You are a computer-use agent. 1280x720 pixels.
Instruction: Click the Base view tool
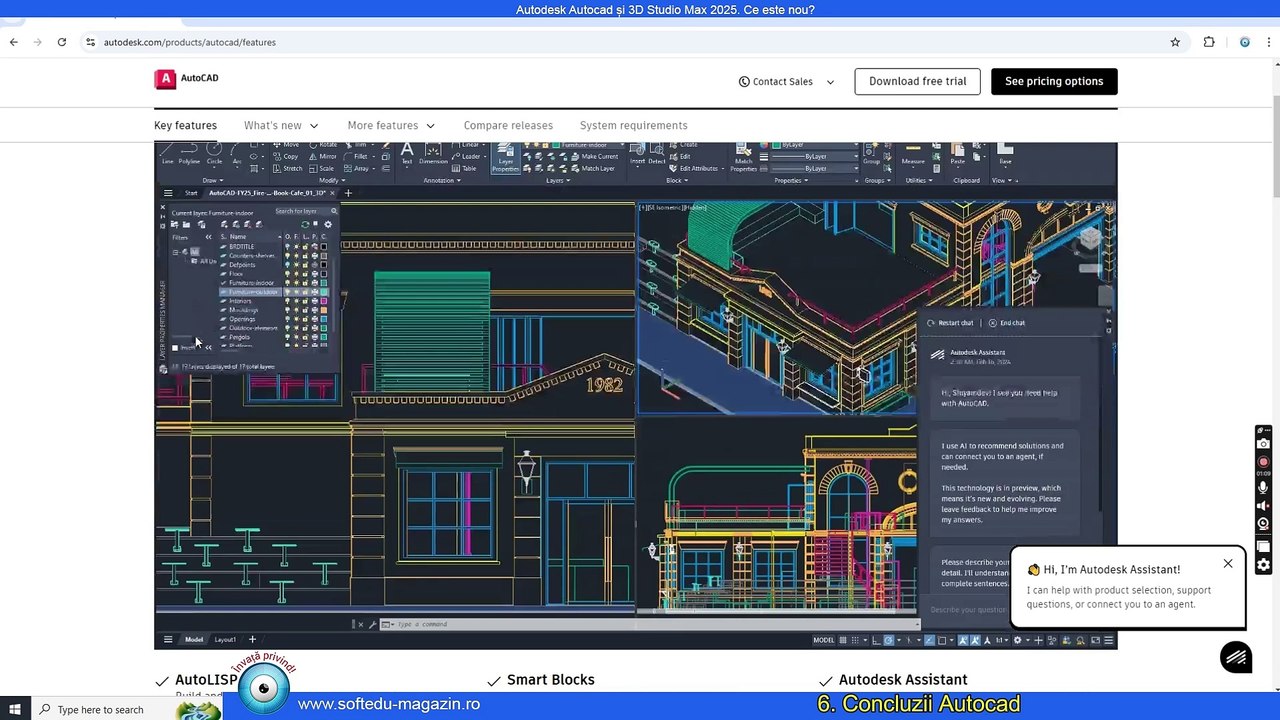1005,153
